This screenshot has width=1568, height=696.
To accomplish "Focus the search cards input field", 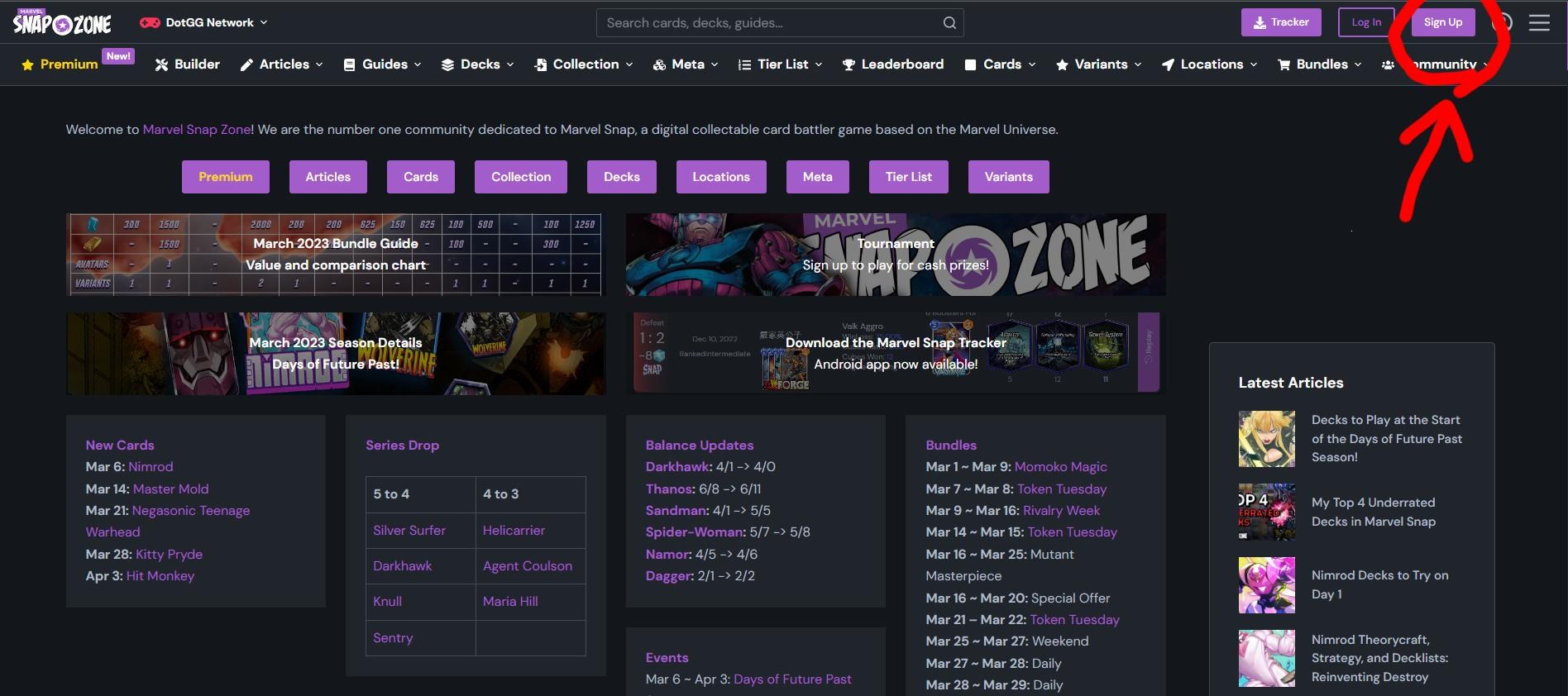I will click(769, 23).
